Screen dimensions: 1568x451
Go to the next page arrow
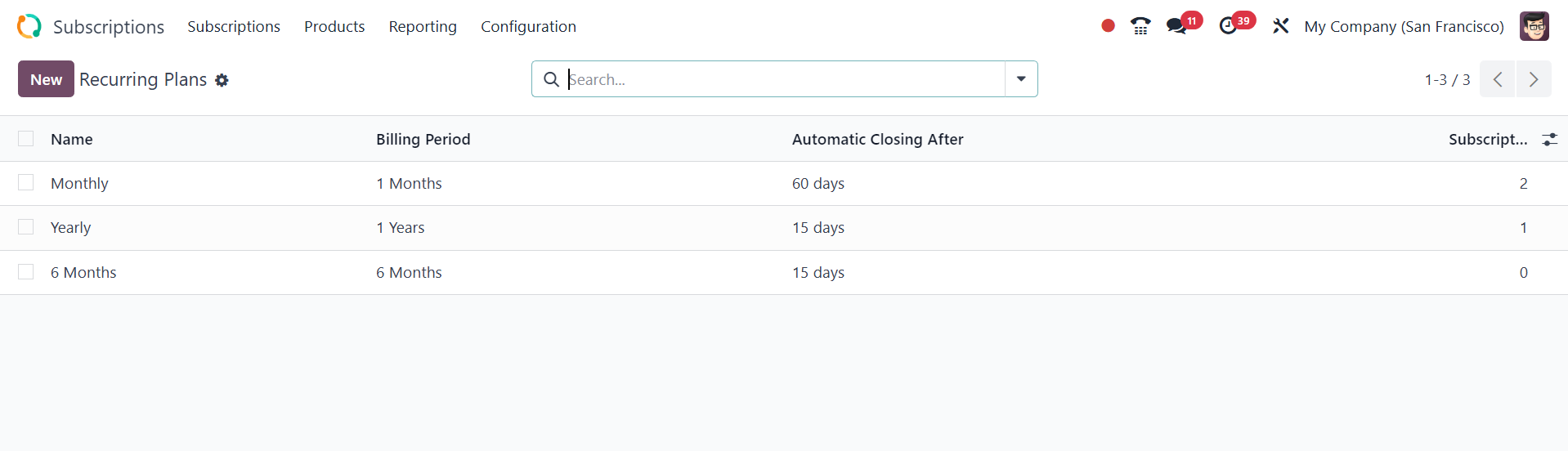(x=1533, y=79)
